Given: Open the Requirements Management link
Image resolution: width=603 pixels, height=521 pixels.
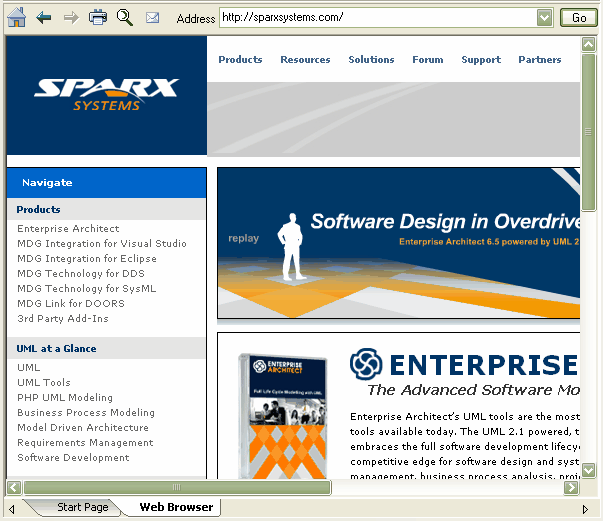Looking at the screenshot, I should pyautogui.click(x=85, y=442).
